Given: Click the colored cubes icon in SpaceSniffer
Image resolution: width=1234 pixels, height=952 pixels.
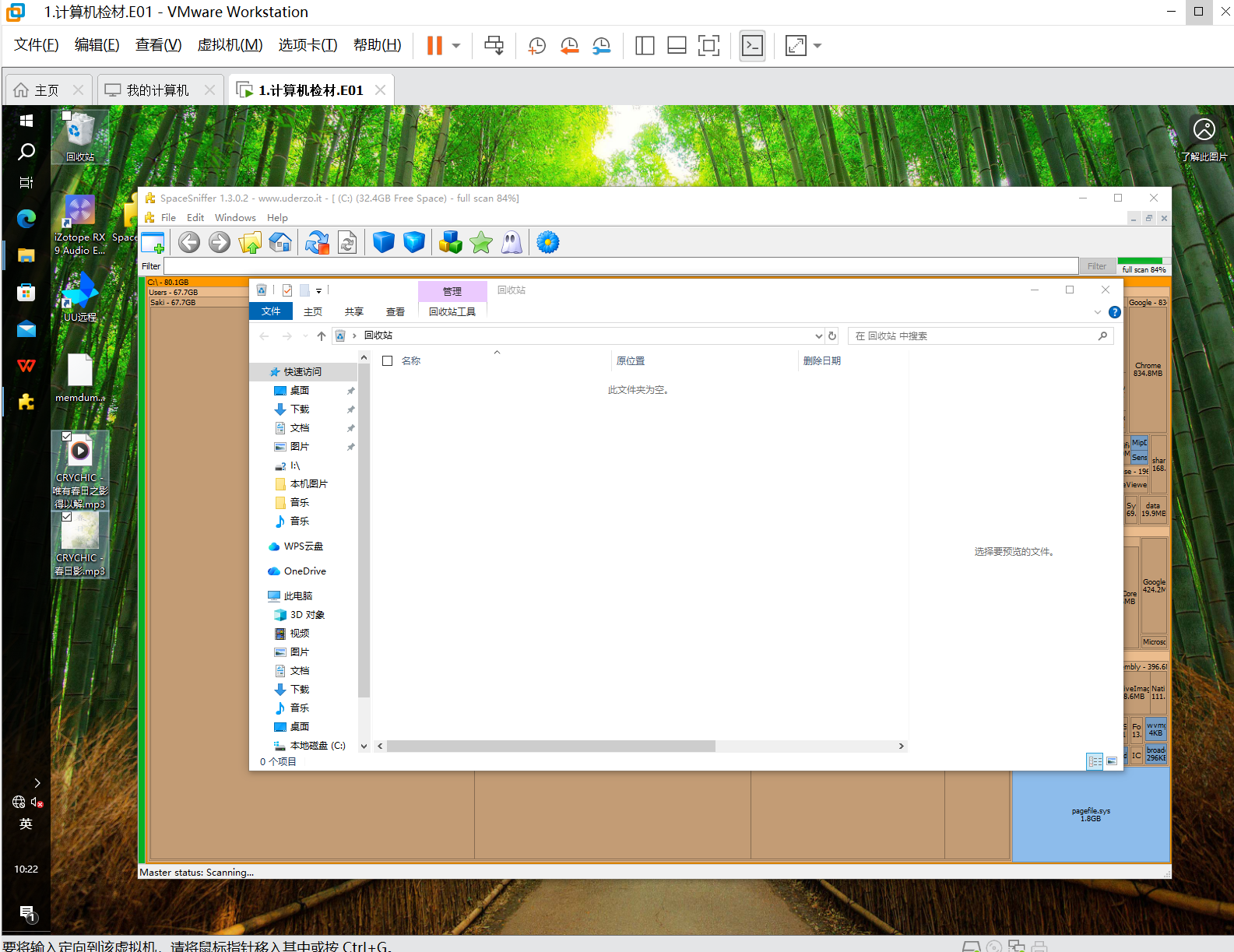Looking at the screenshot, I should coord(450,243).
